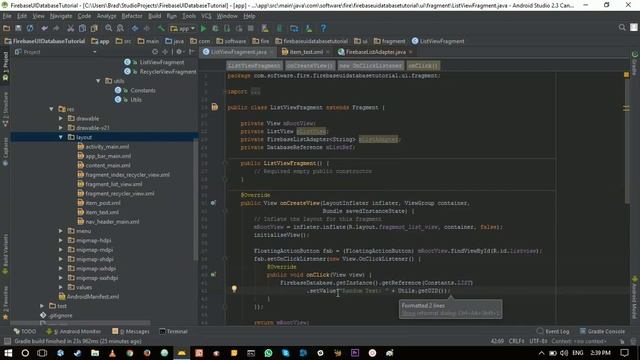Open the Terminal tool window

173,331
